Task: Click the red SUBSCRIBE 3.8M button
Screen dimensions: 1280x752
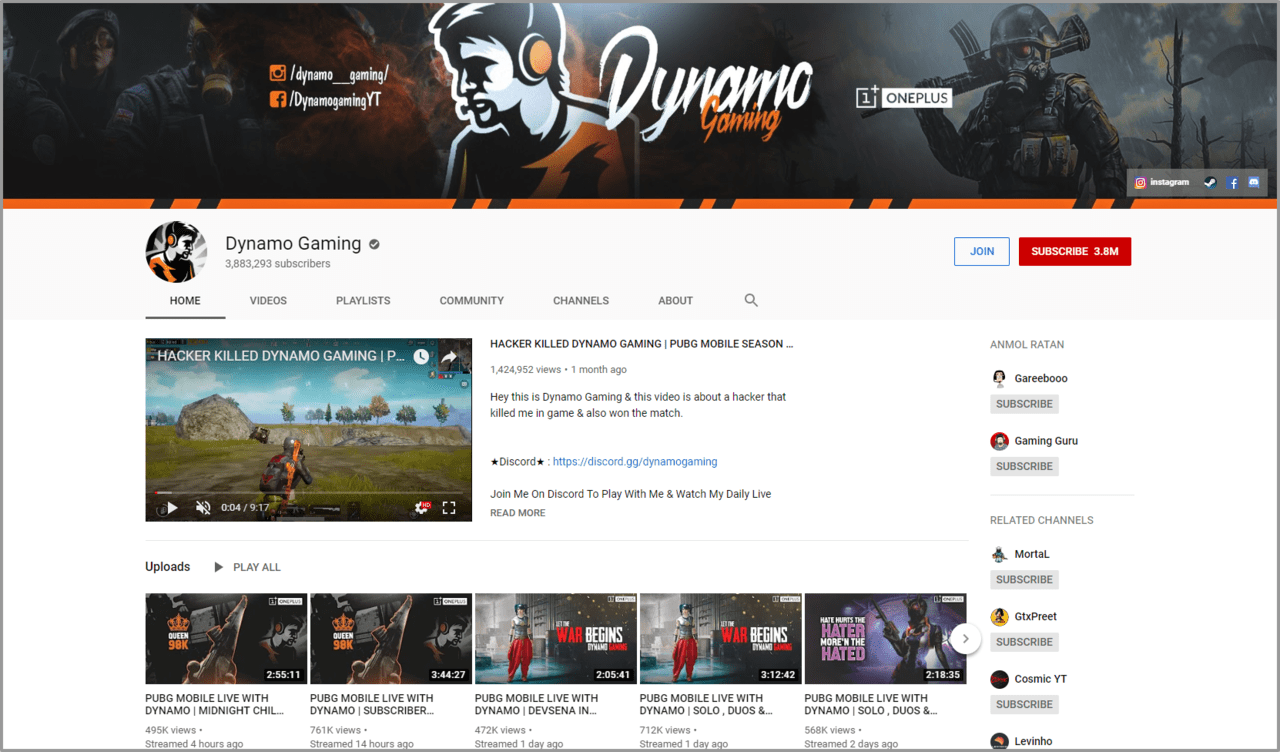Action: click(1075, 251)
